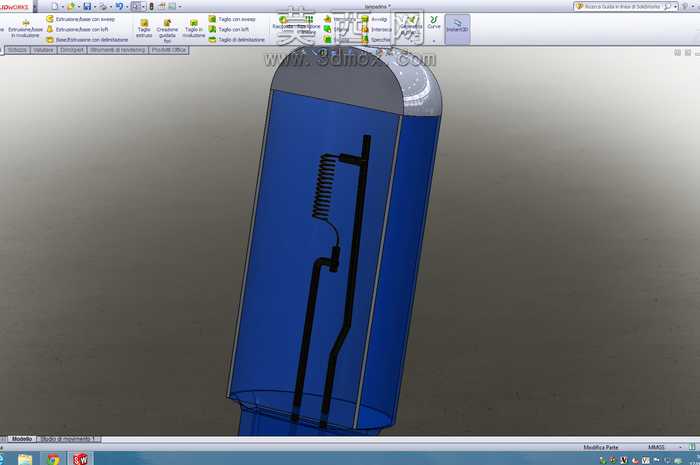Open Creazione guidata fori
The image size is (700, 465).
point(167,30)
